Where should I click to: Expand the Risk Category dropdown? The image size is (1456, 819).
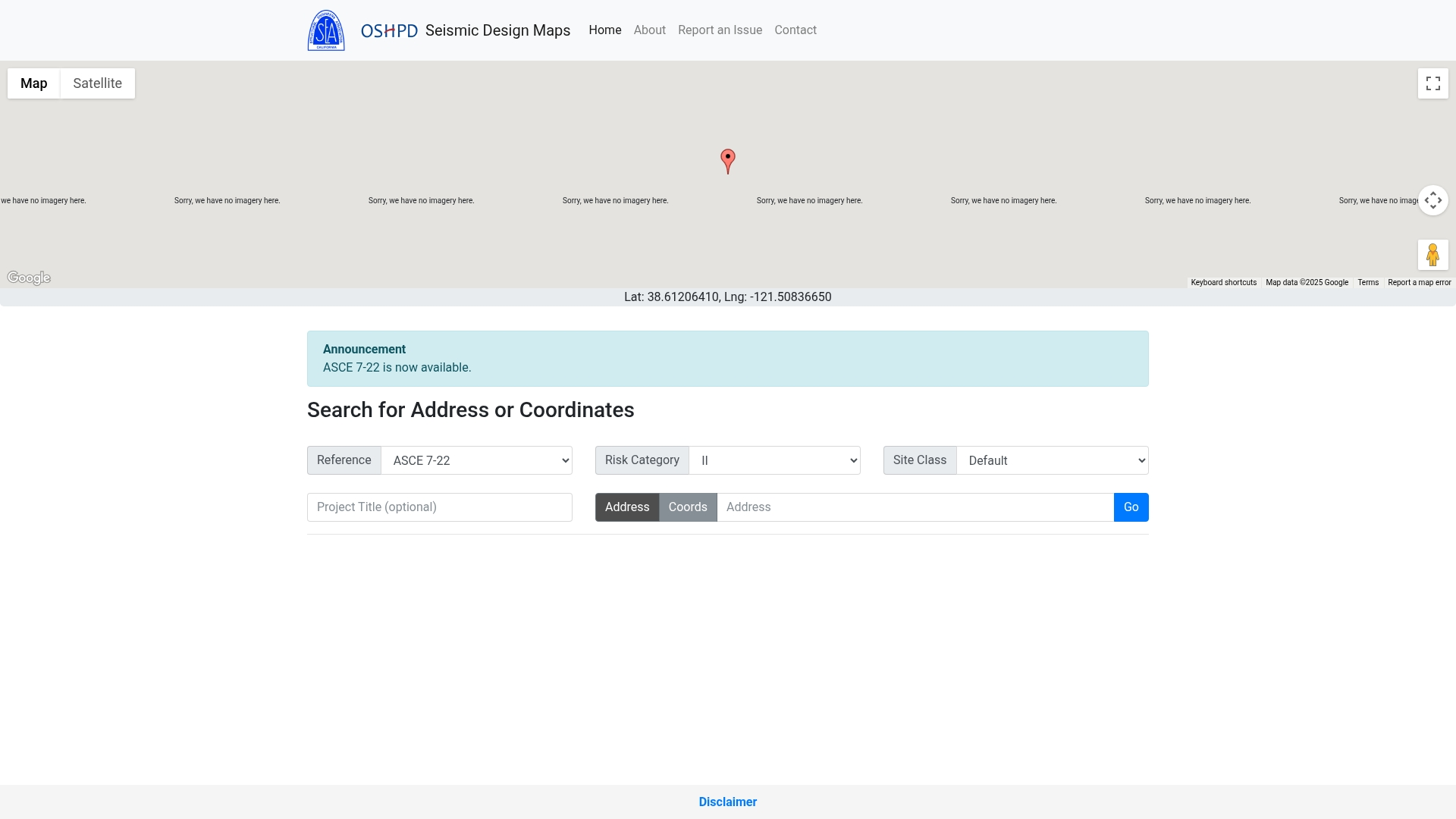(x=773, y=460)
